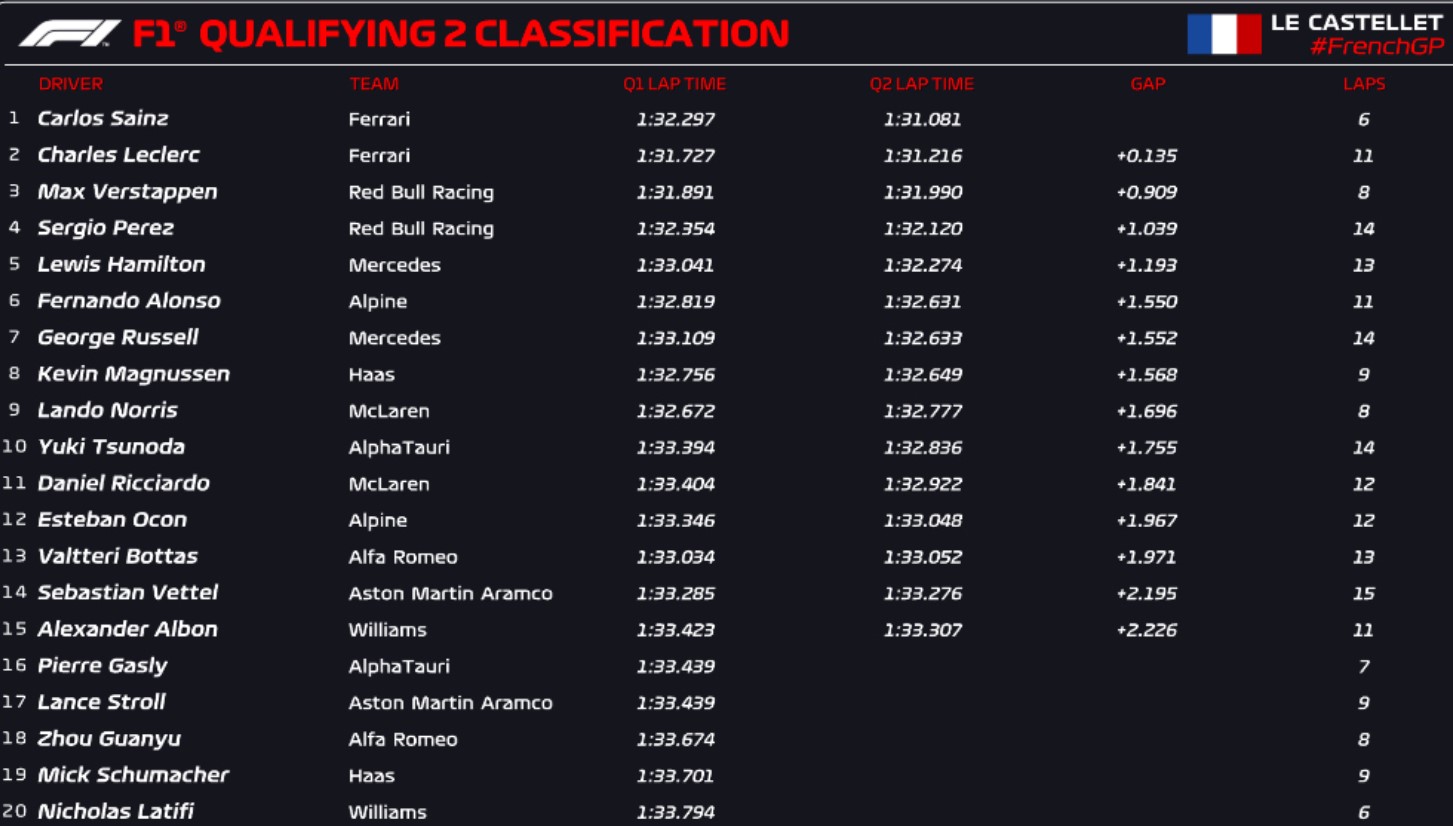
Task: Click Alexander Albon's gap +2.226
Action: click(x=1147, y=630)
